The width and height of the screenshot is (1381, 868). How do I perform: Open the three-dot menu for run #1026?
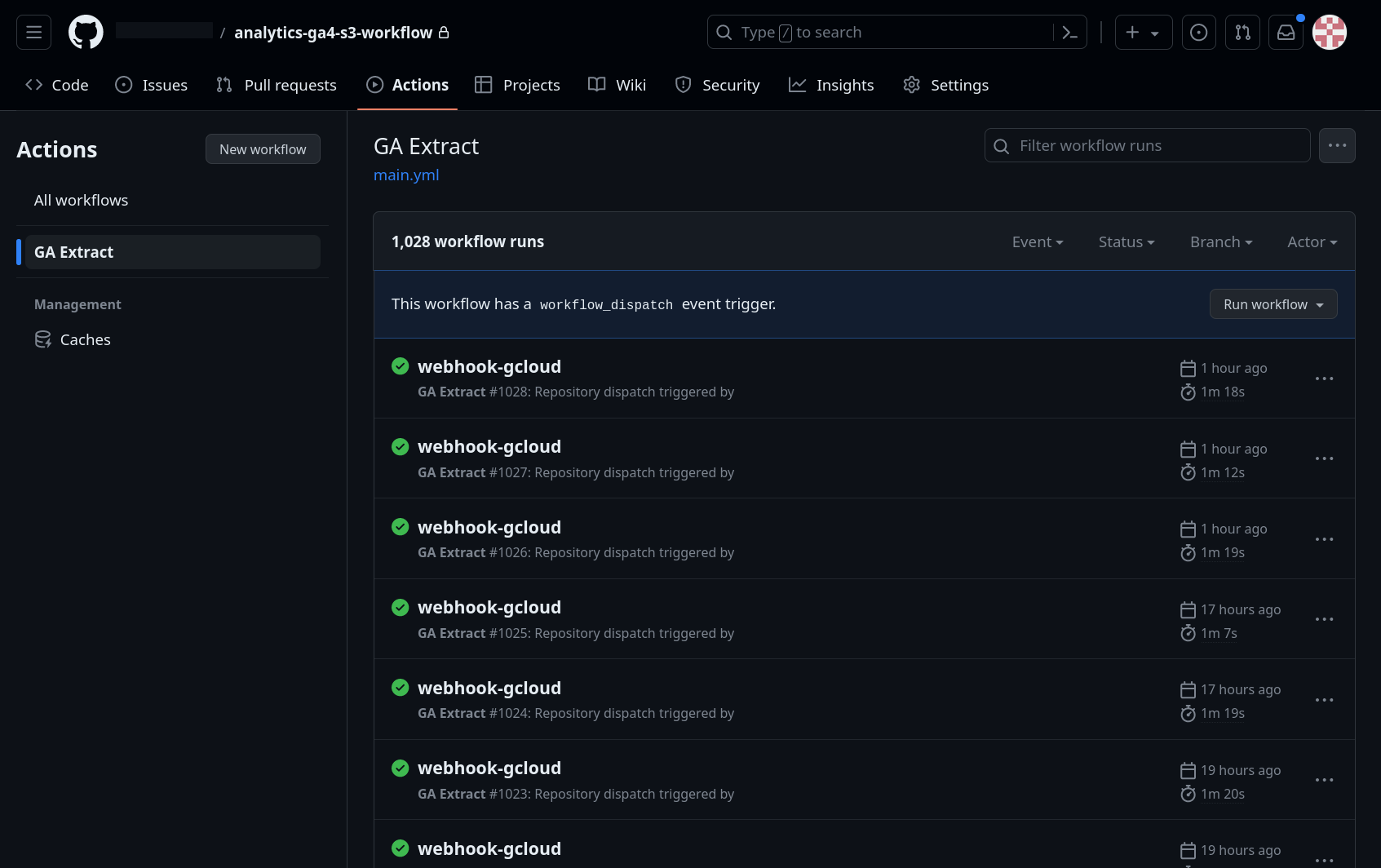coord(1324,539)
